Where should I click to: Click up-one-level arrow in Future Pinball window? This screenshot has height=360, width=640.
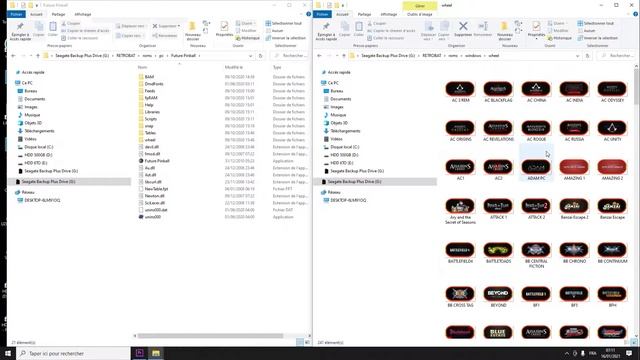(x=38, y=56)
